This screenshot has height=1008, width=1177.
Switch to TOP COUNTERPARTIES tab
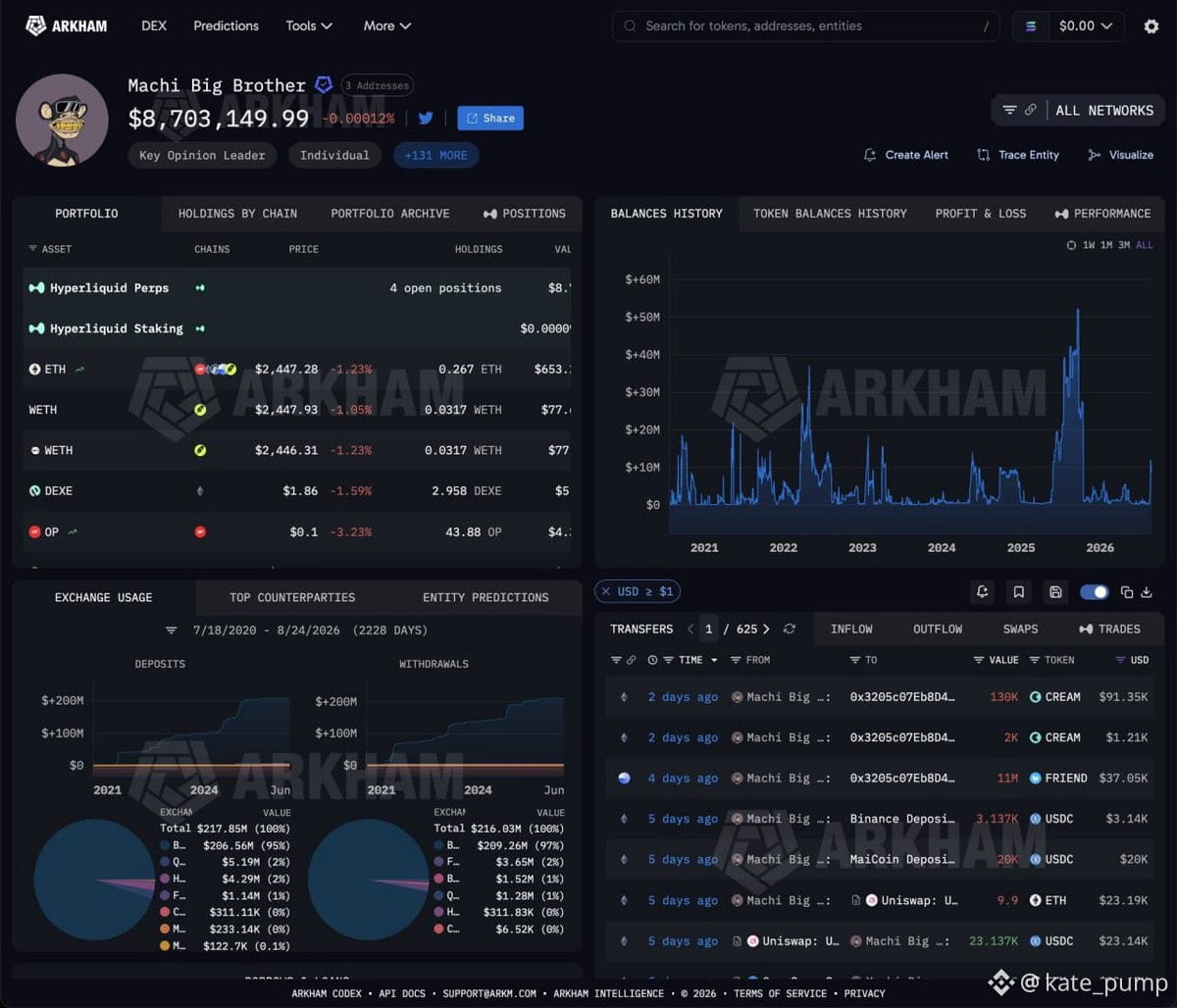292,597
